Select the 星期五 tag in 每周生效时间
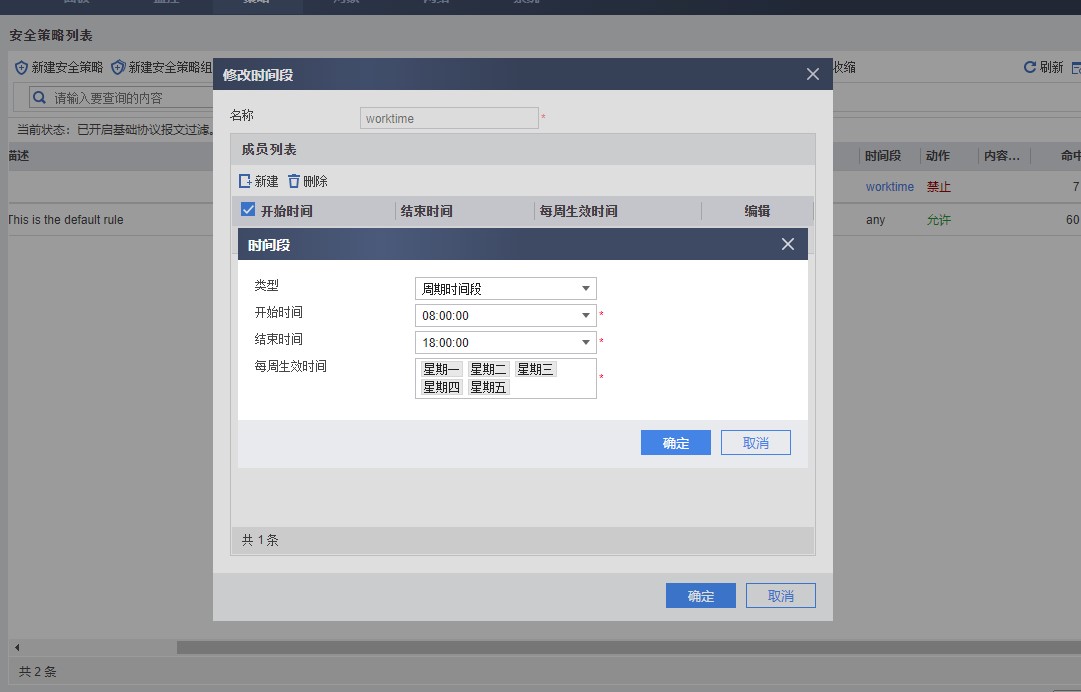Screen dimensions: 1081x692 [489, 387]
